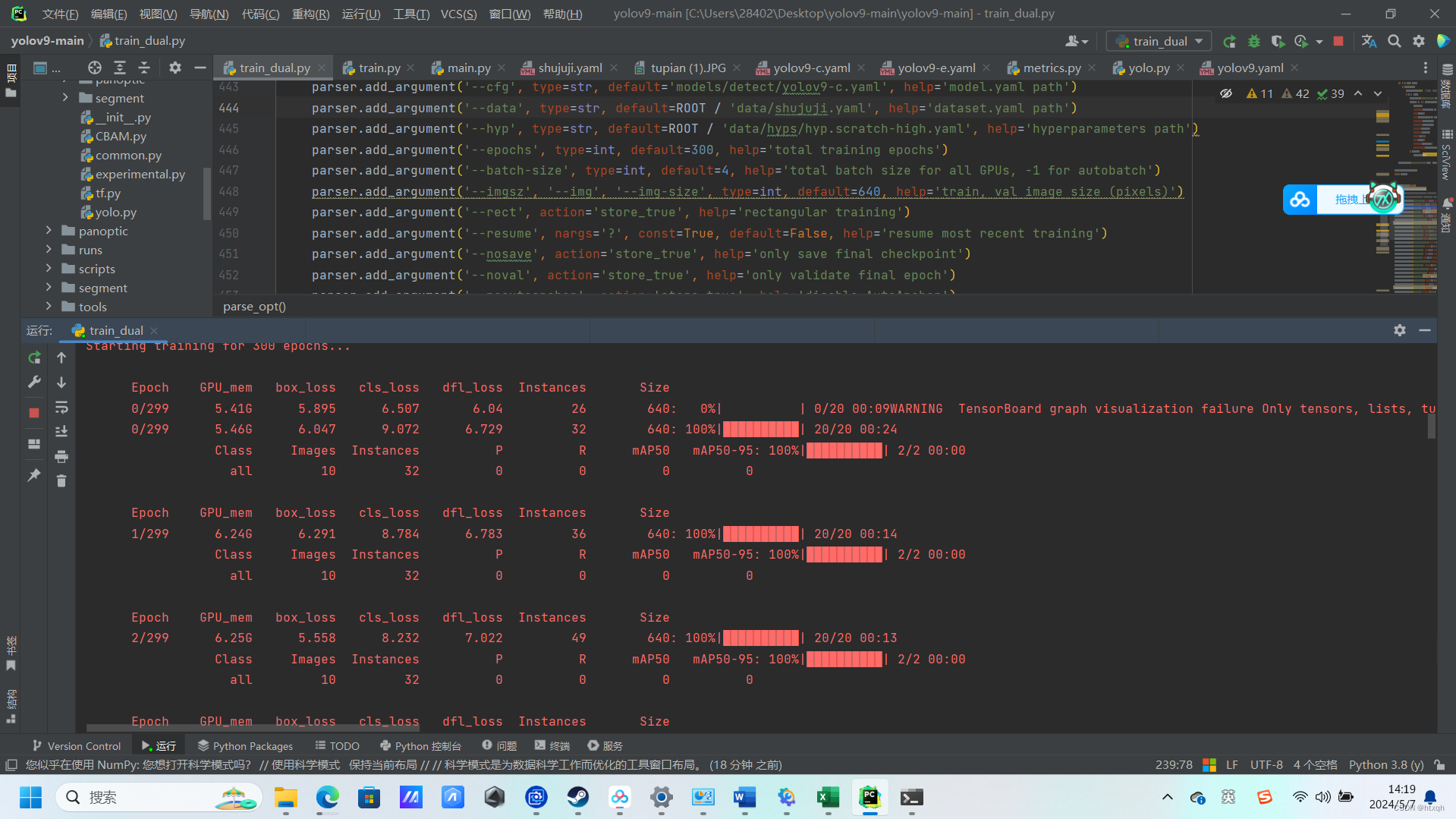Switch to the train.py editor tab
Screen dimensions: 1456x819
[379, 68]
